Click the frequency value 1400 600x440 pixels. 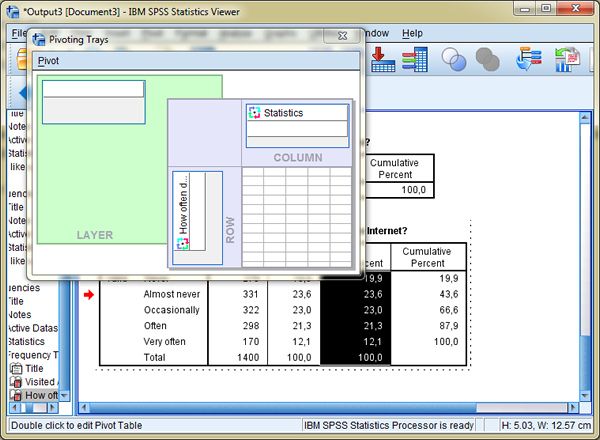click(x=248, y=357)
